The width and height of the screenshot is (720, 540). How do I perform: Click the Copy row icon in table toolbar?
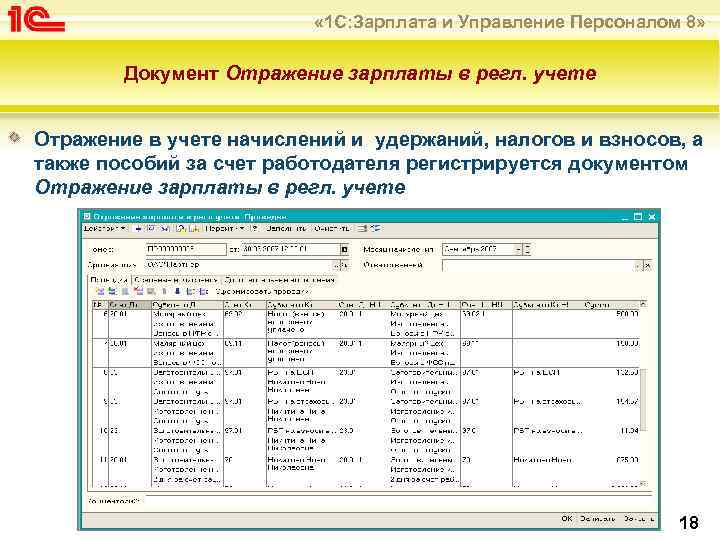[112, 291]
